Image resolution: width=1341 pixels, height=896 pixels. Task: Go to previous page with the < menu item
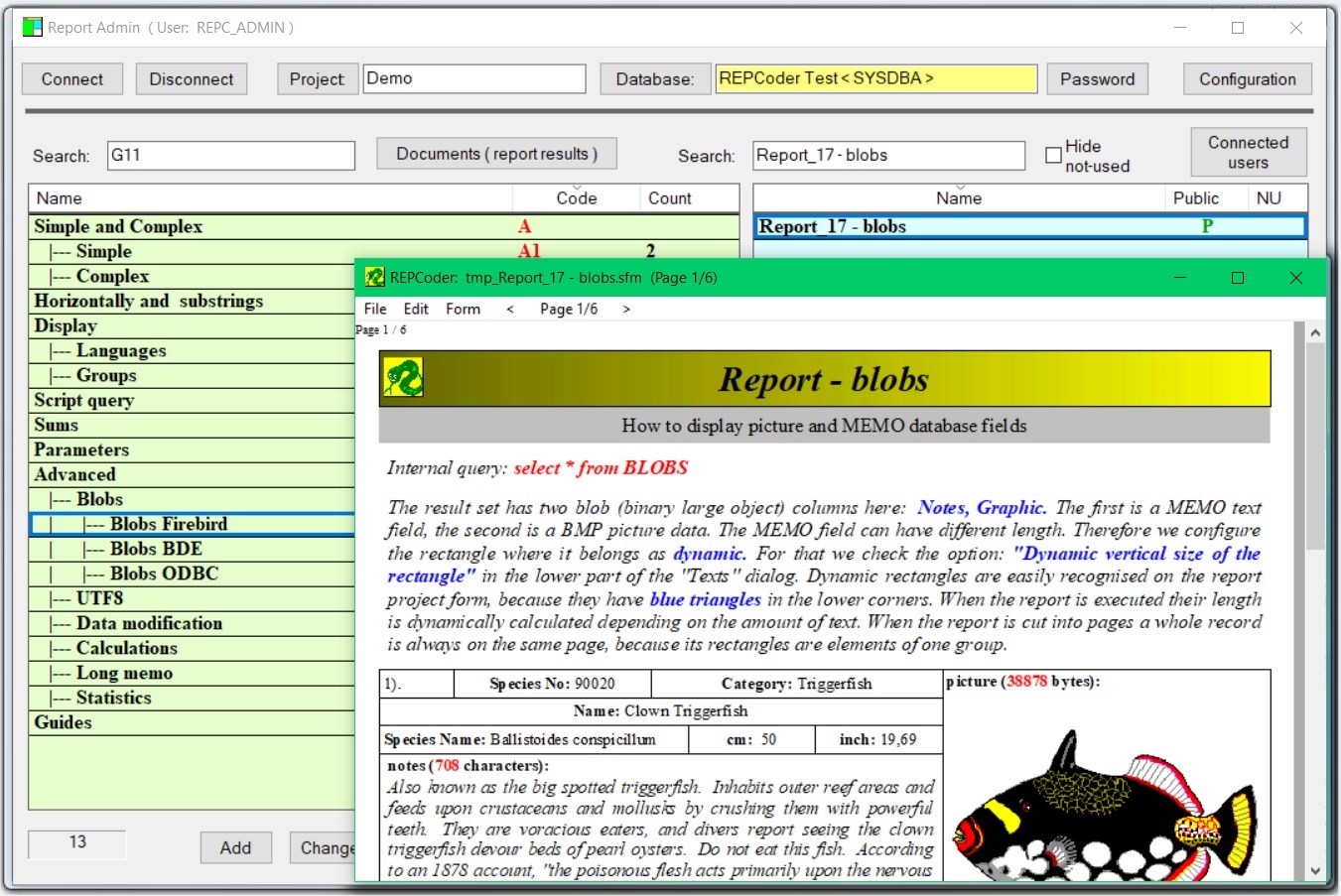point(510,309)
